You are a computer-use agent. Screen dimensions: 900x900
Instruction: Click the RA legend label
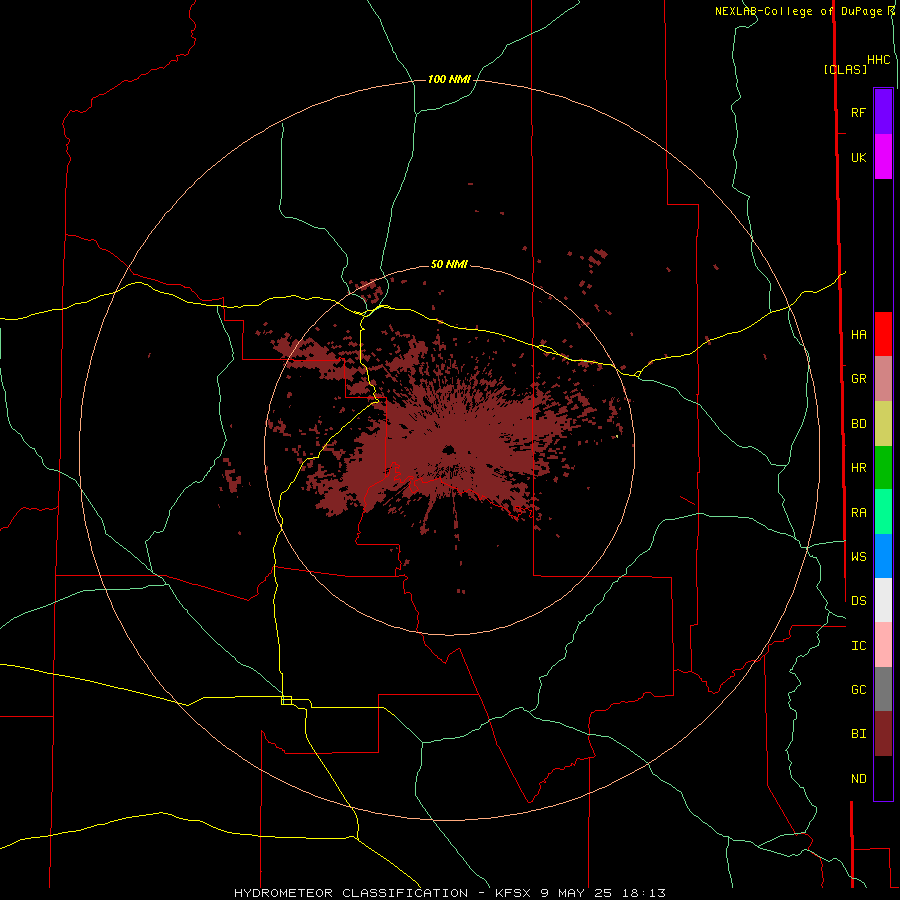(858, 513)
